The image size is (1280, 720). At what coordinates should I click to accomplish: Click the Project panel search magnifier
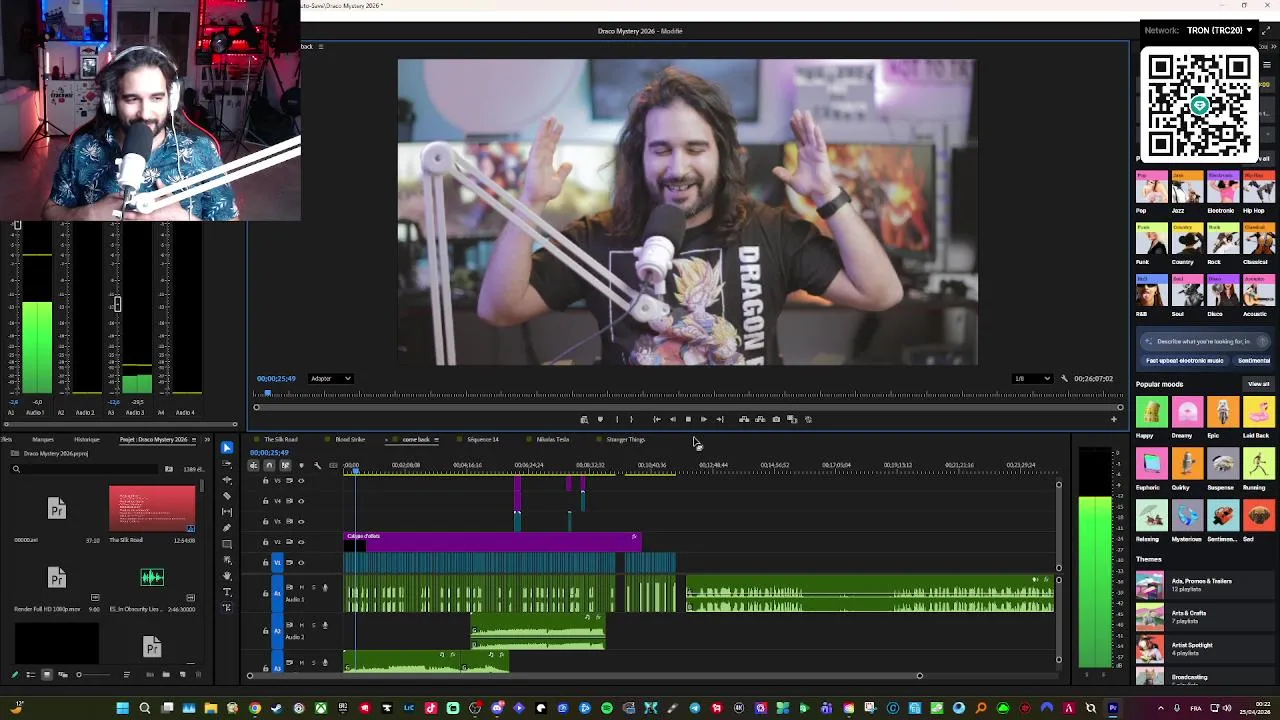16,469
